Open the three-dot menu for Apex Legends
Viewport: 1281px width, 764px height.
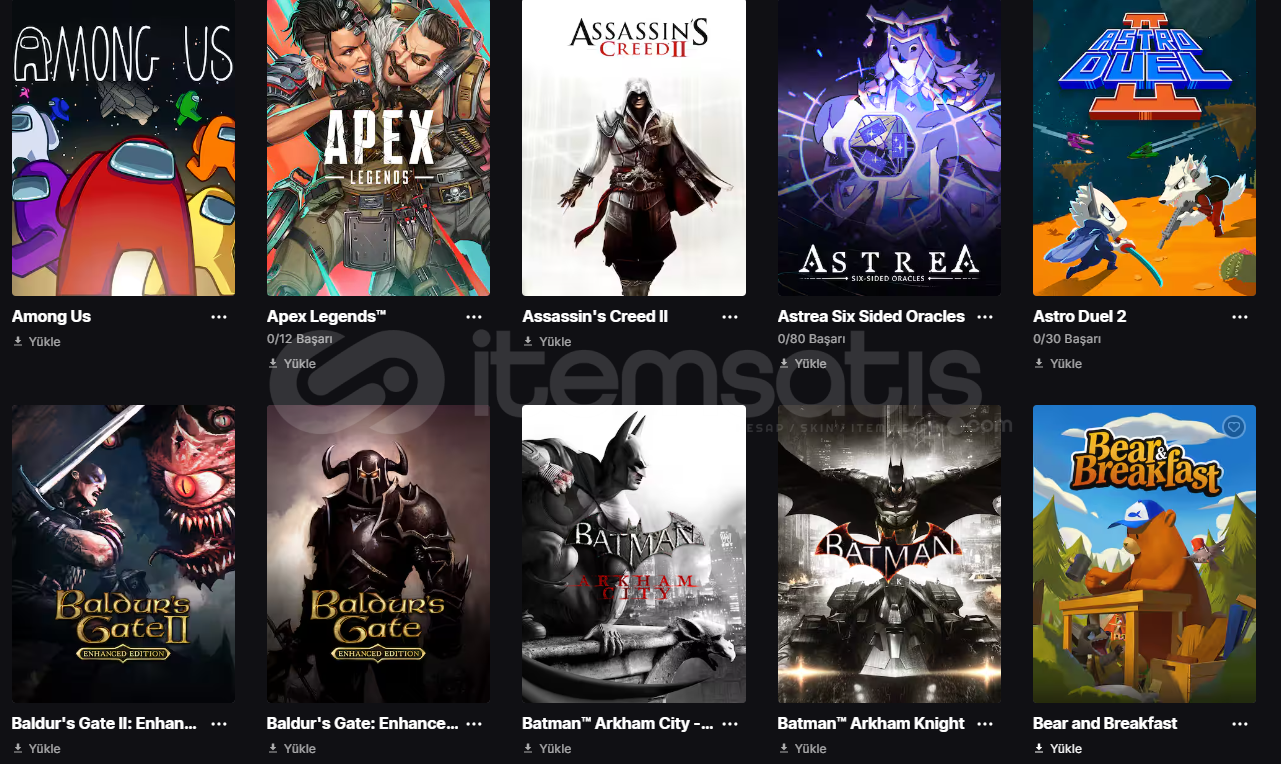point(474,317)
